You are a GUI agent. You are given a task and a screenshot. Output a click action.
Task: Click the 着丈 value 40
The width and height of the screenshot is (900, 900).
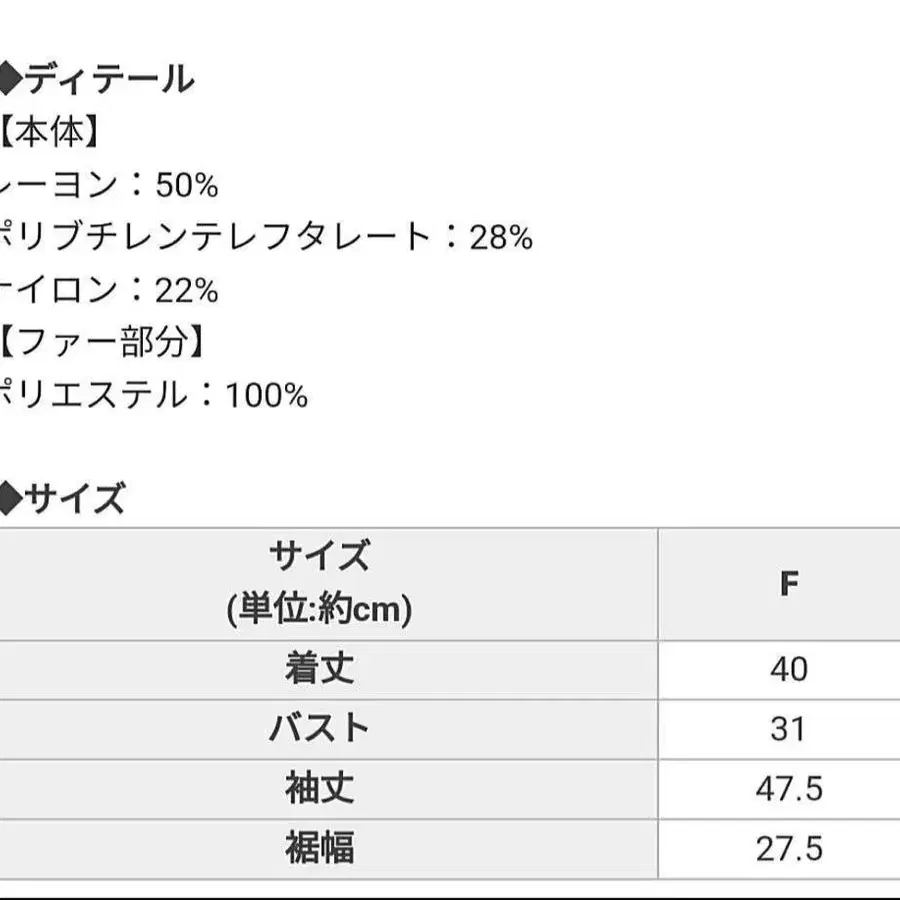789,669
